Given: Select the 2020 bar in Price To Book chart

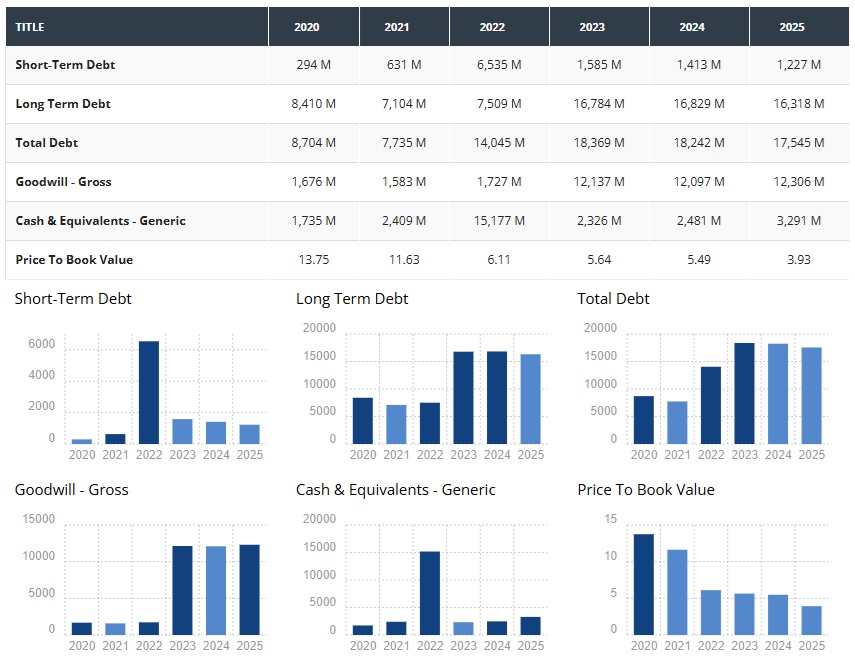Looking at the screenshot, I should tap(644, 584).
